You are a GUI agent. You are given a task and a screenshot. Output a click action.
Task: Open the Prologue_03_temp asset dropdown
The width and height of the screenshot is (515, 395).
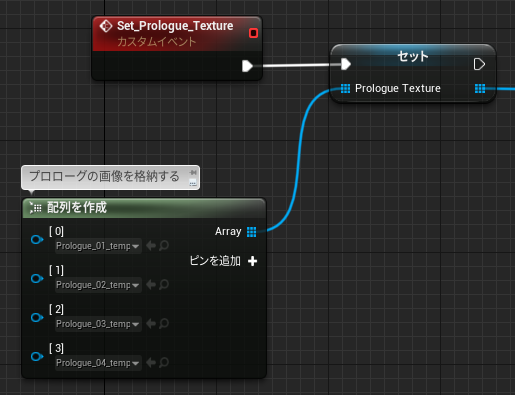pos(98,324)
